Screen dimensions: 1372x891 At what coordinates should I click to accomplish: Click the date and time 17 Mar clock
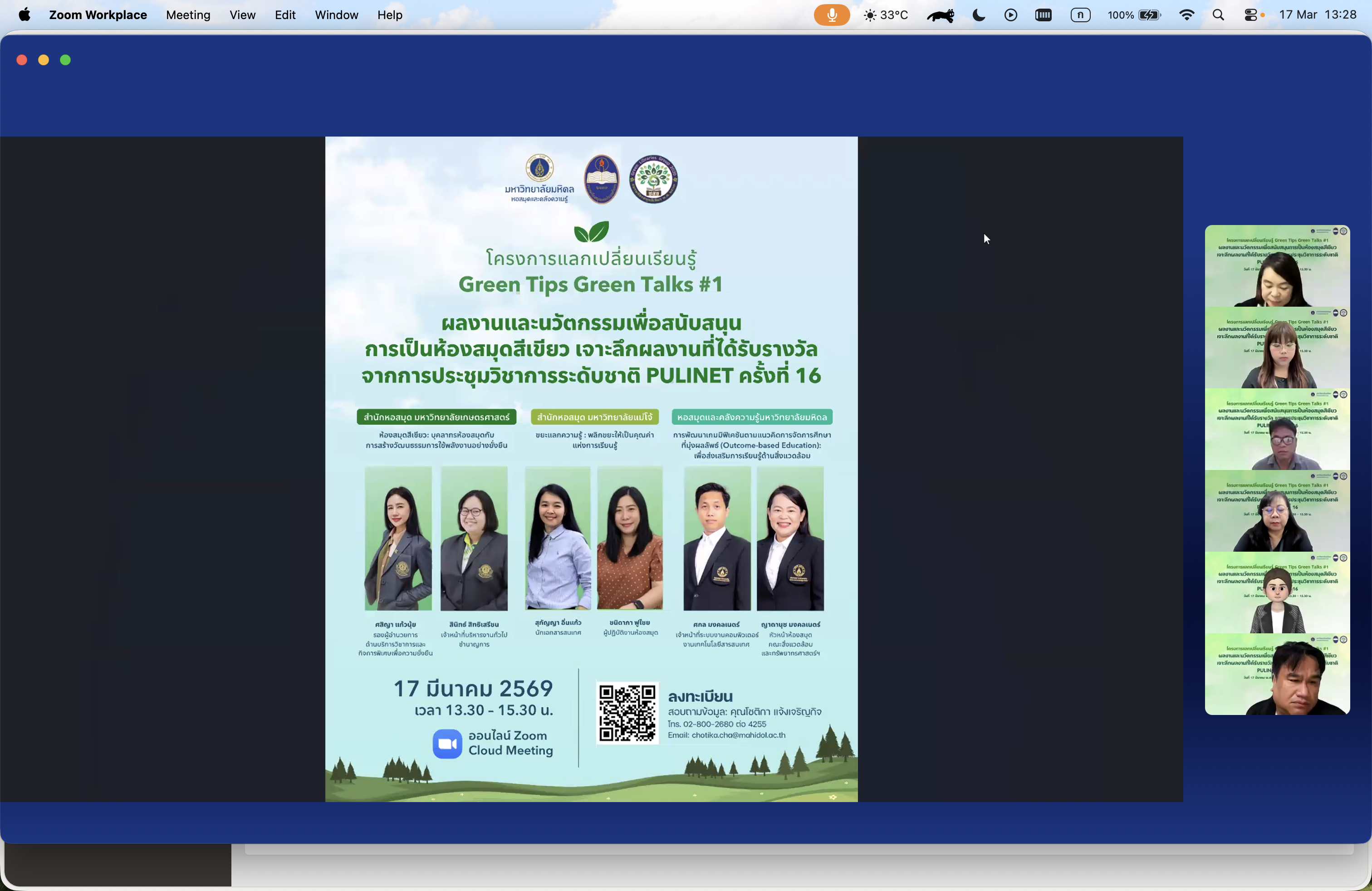tap(1317, 15)
